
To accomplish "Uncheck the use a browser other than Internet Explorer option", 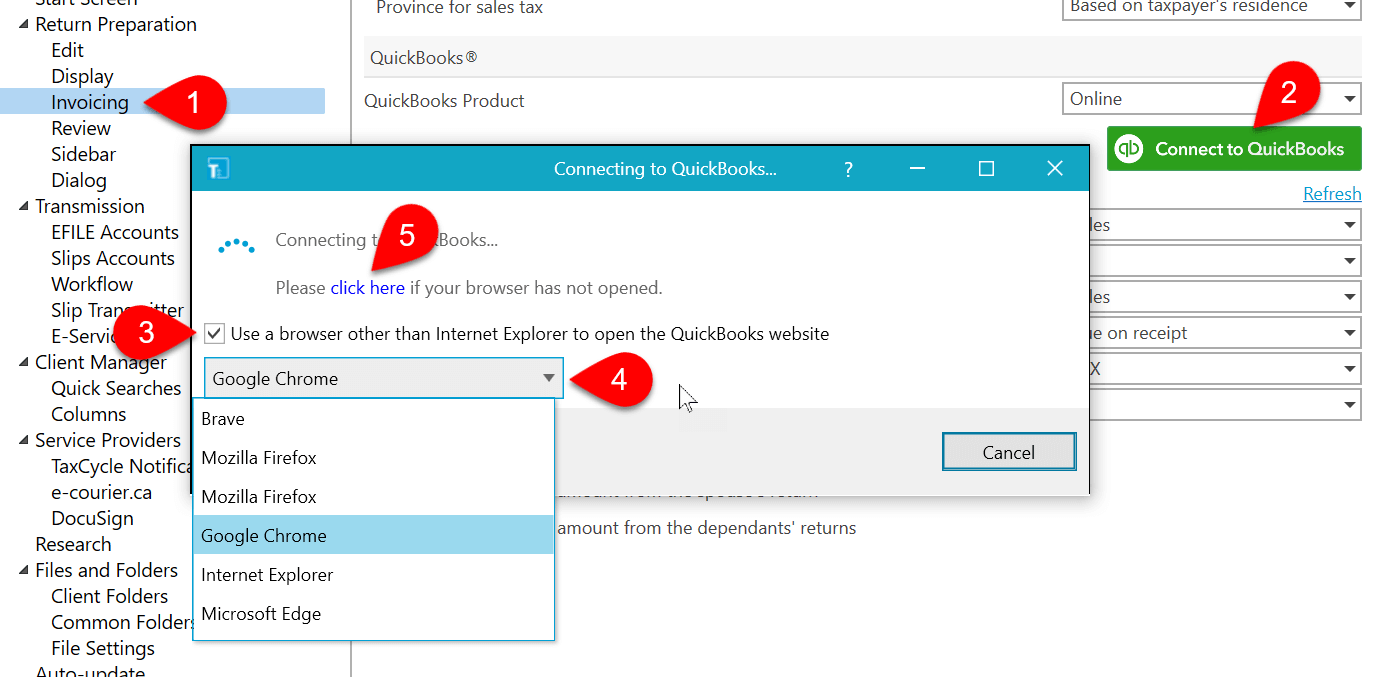I will [x=214, y=333].
